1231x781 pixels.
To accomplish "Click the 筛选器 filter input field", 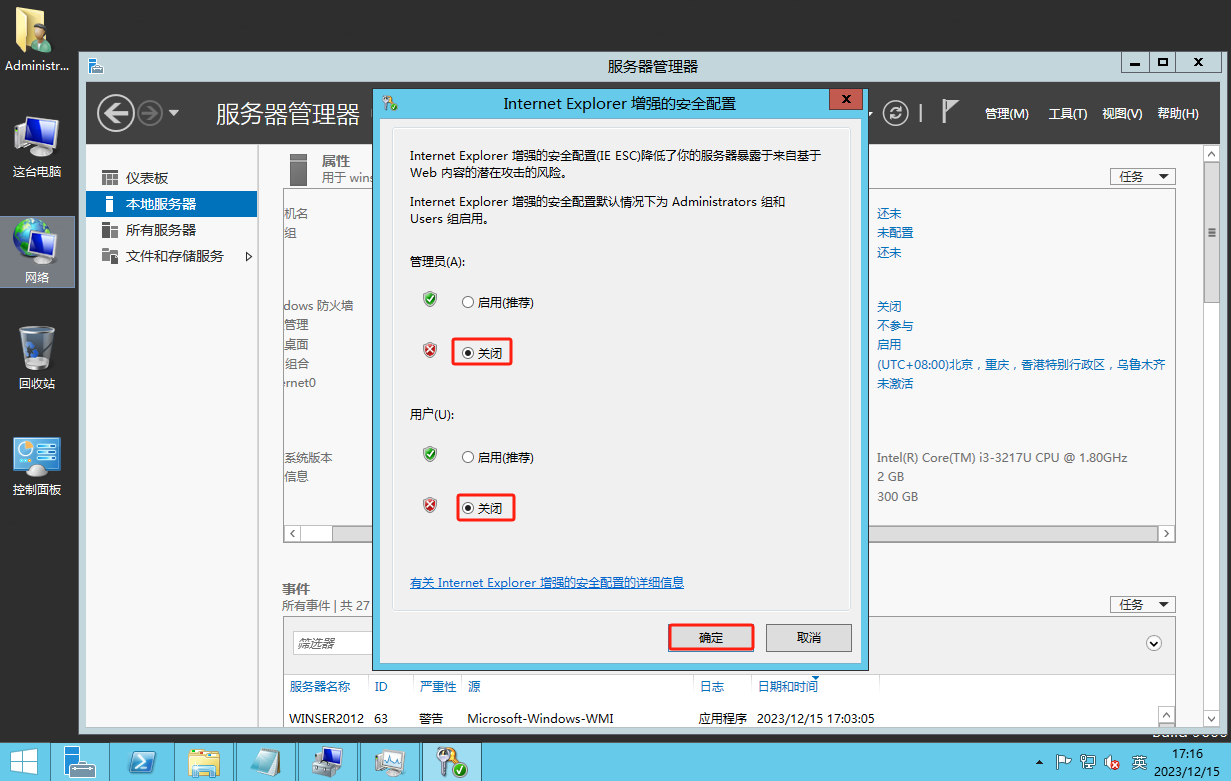I will coord(333,644).
